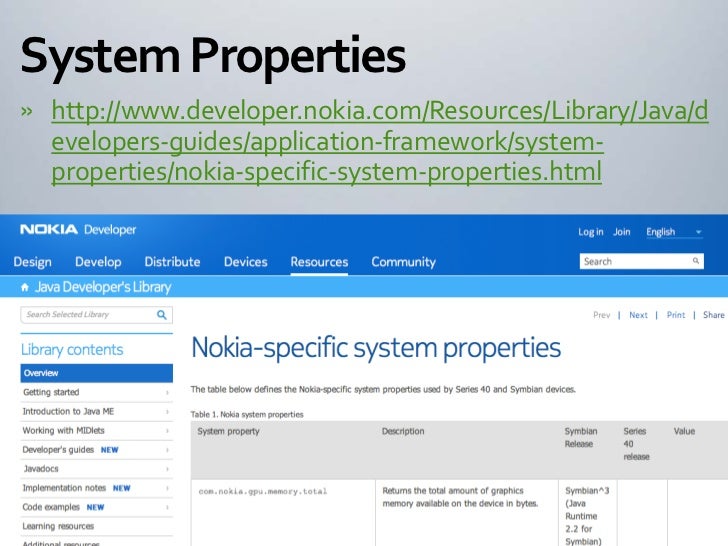
Task: Open Developer's guides section
Action: (x=58, y=450)
